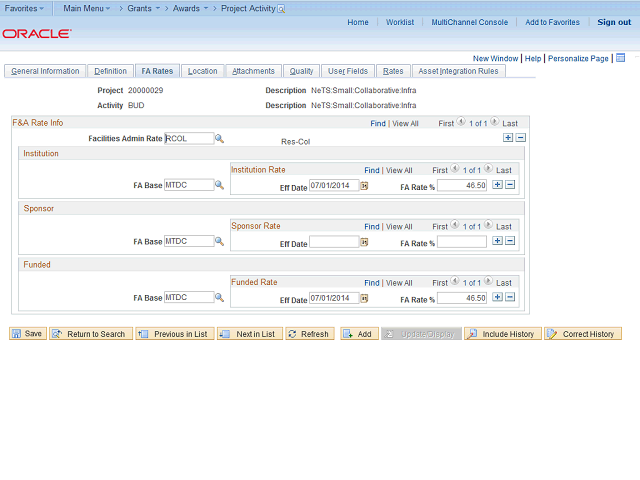Screen dimensions: 640x480
Task: Open calendar for Institution Rate Eff Date
Action: (x=364, y=186)
